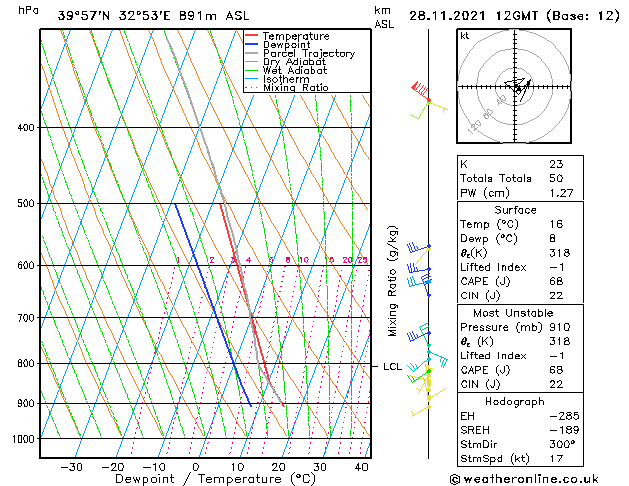Click the 'PW (cm)' row
This screenshot has width=629, height=486.
coord(520,193)
